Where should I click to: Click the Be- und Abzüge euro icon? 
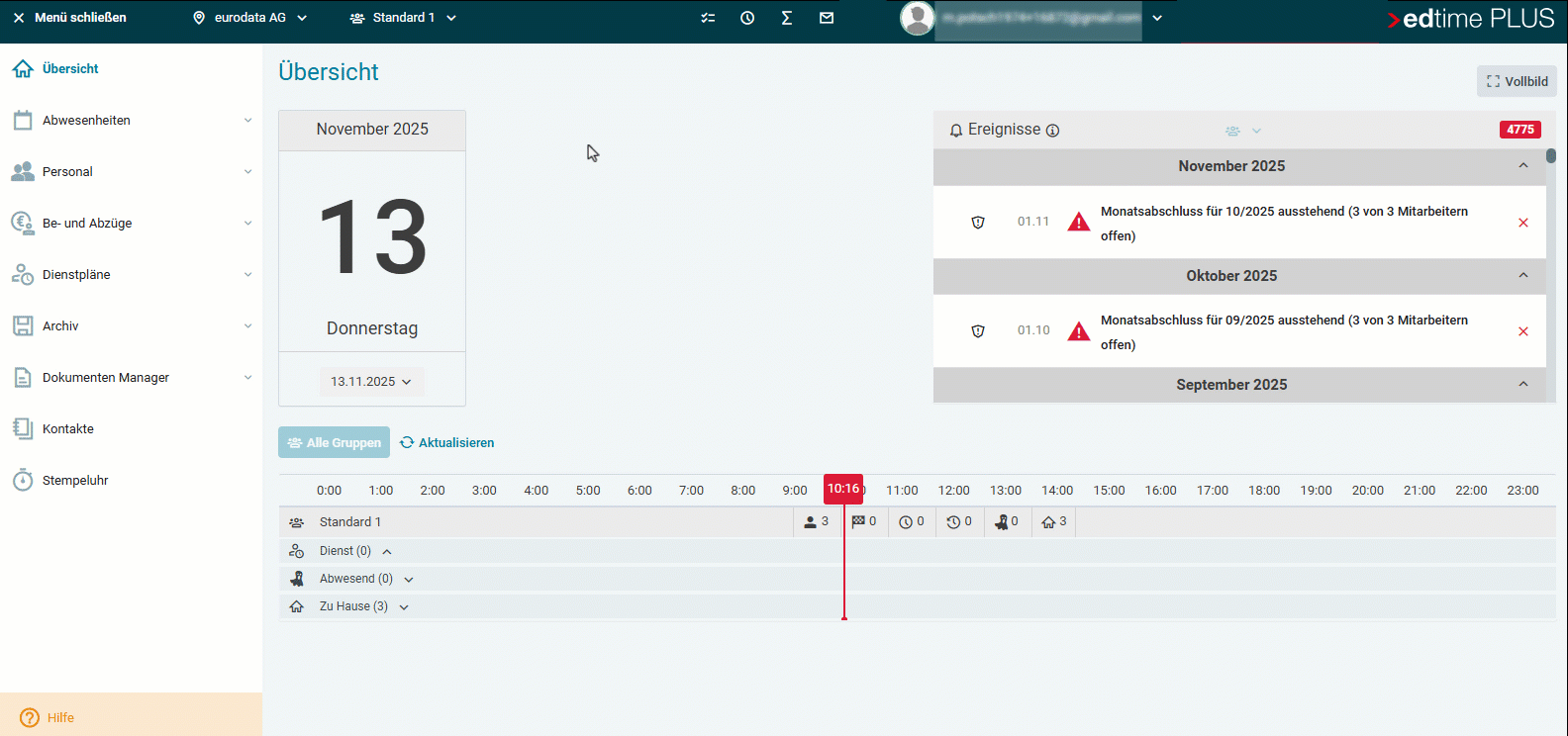(23, 224)
